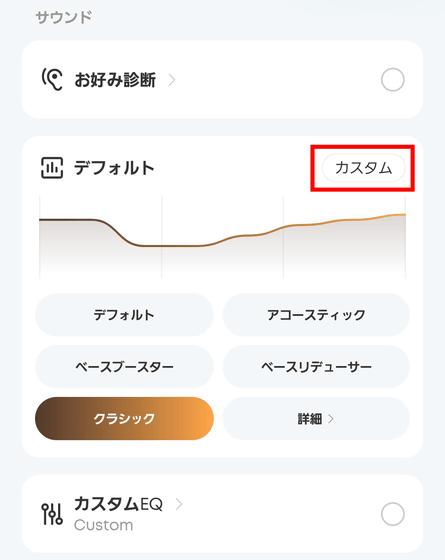445x560 pixels.
Task: Click the カスタムEQ title text
Action: point(118,504)
